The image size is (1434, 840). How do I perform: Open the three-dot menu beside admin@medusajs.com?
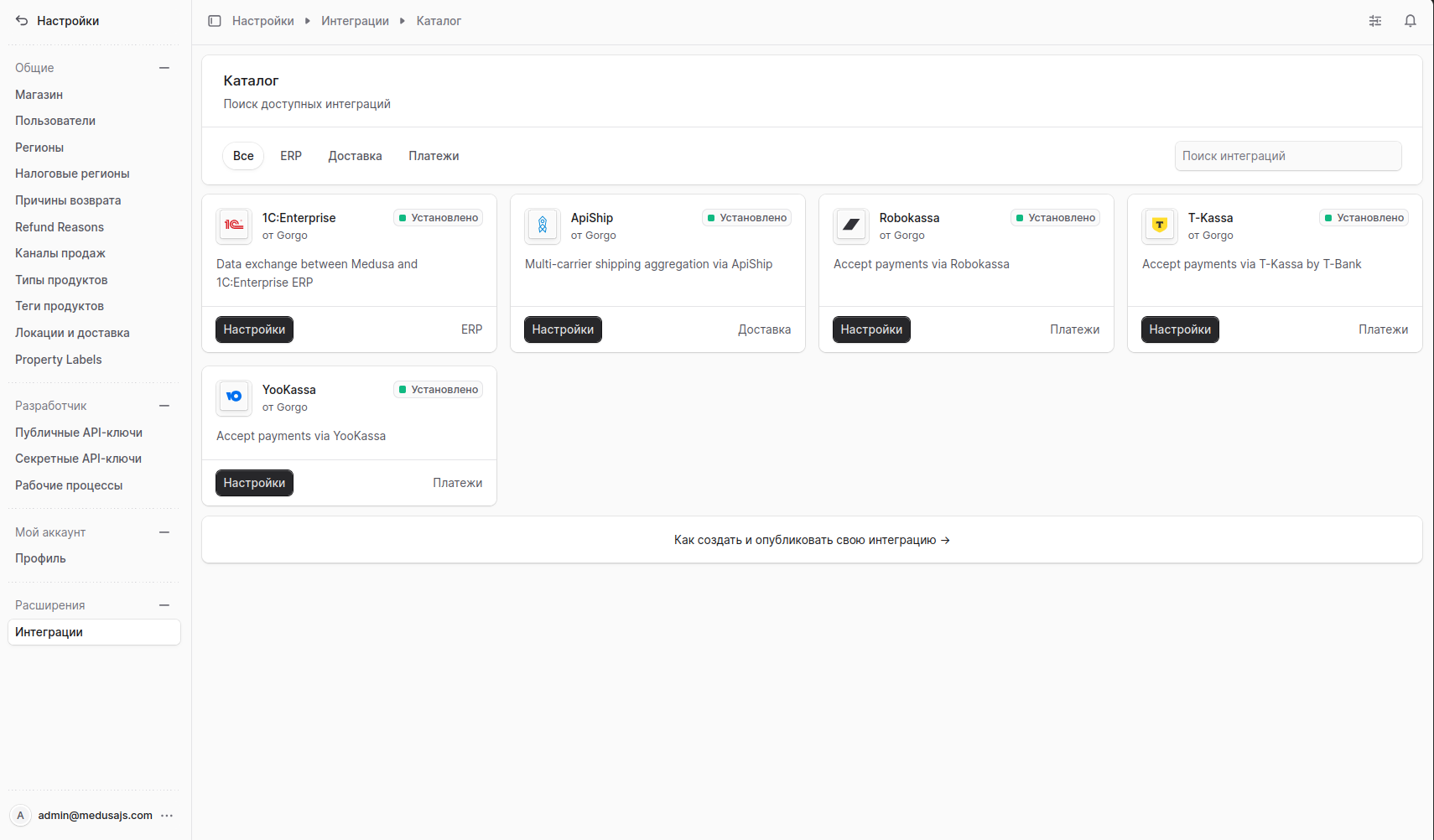167,816
